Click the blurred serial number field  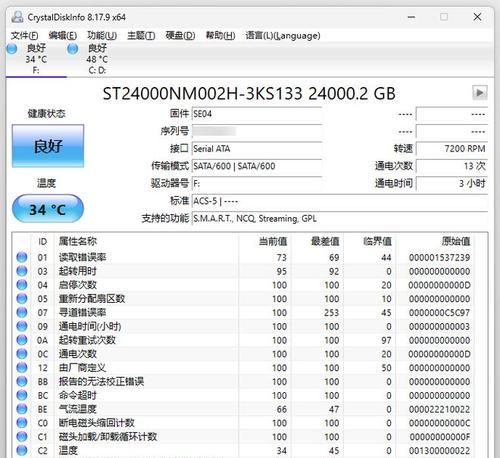[x=257, y=131]
